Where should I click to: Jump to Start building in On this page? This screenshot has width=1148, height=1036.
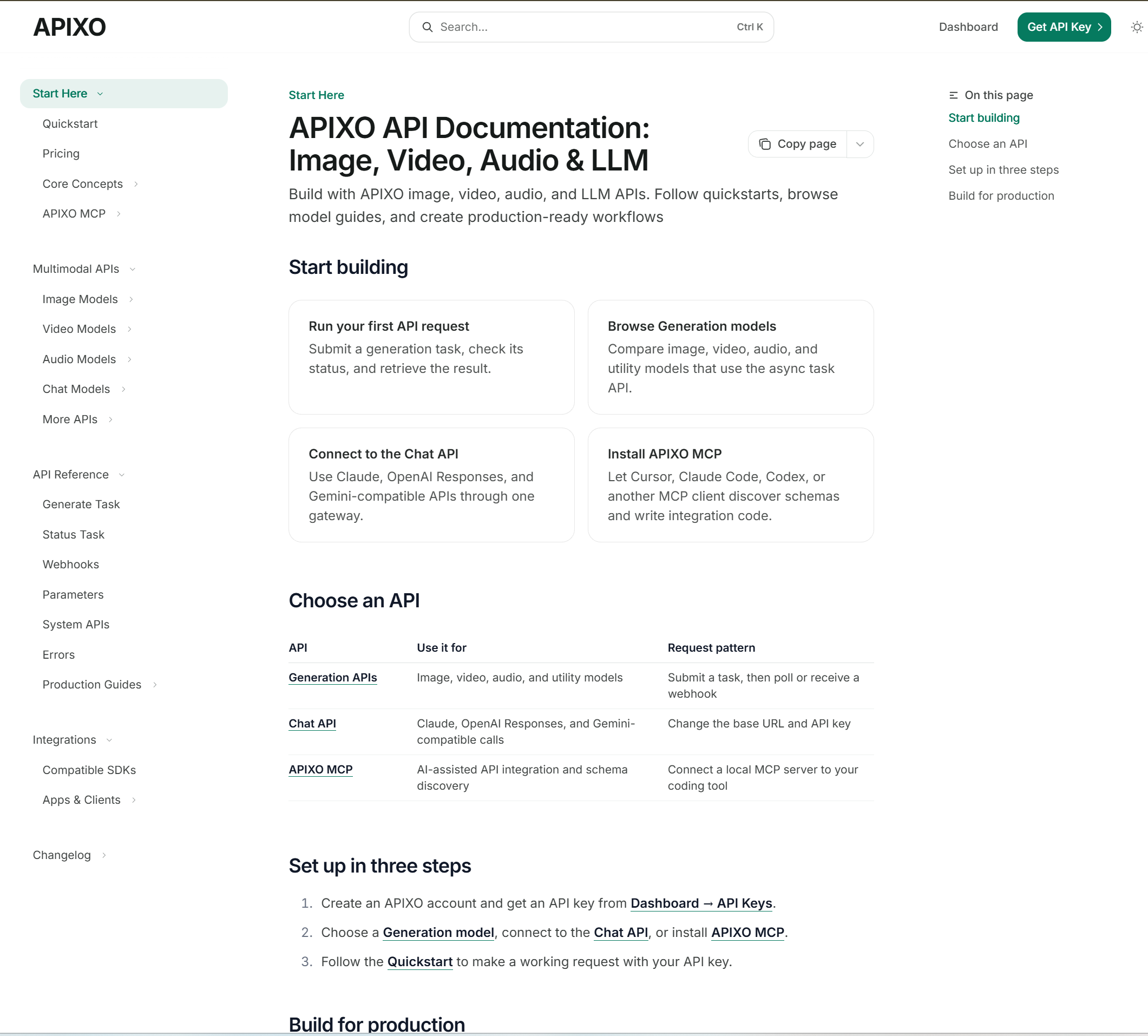(x=984, y=118)
